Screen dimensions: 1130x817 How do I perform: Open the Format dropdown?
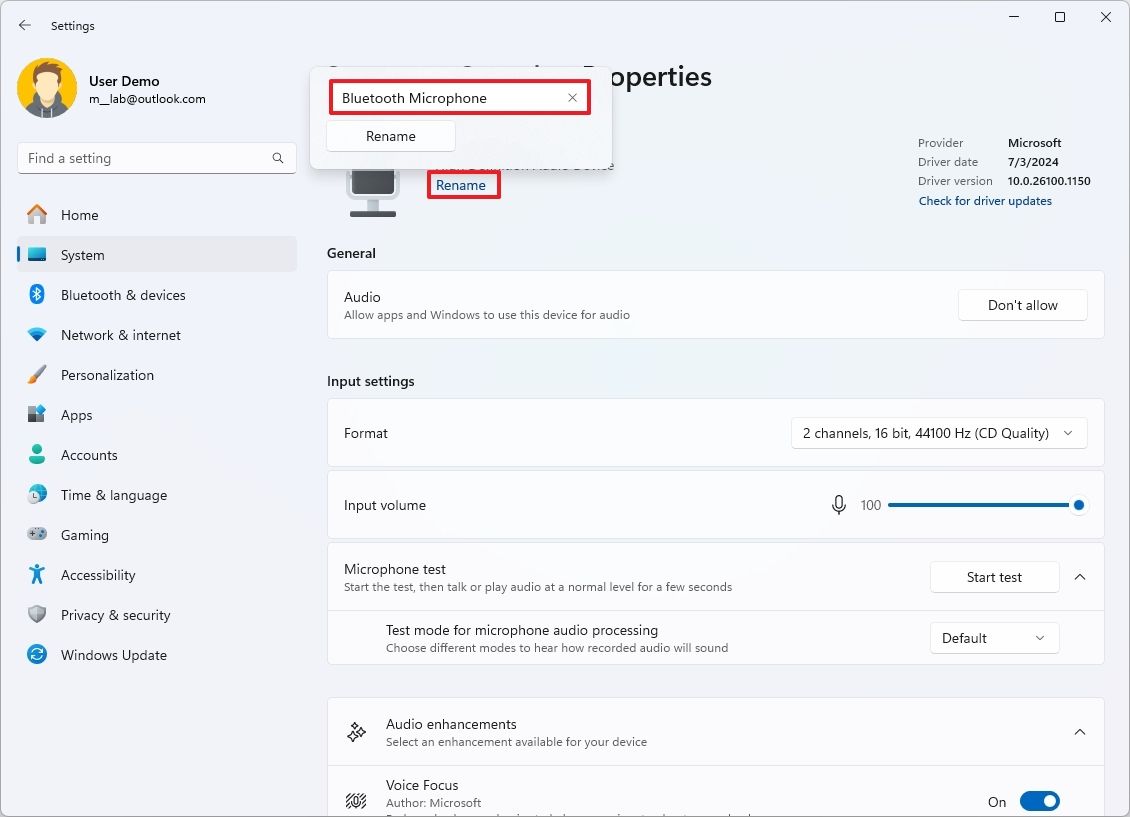coord(939,433)
